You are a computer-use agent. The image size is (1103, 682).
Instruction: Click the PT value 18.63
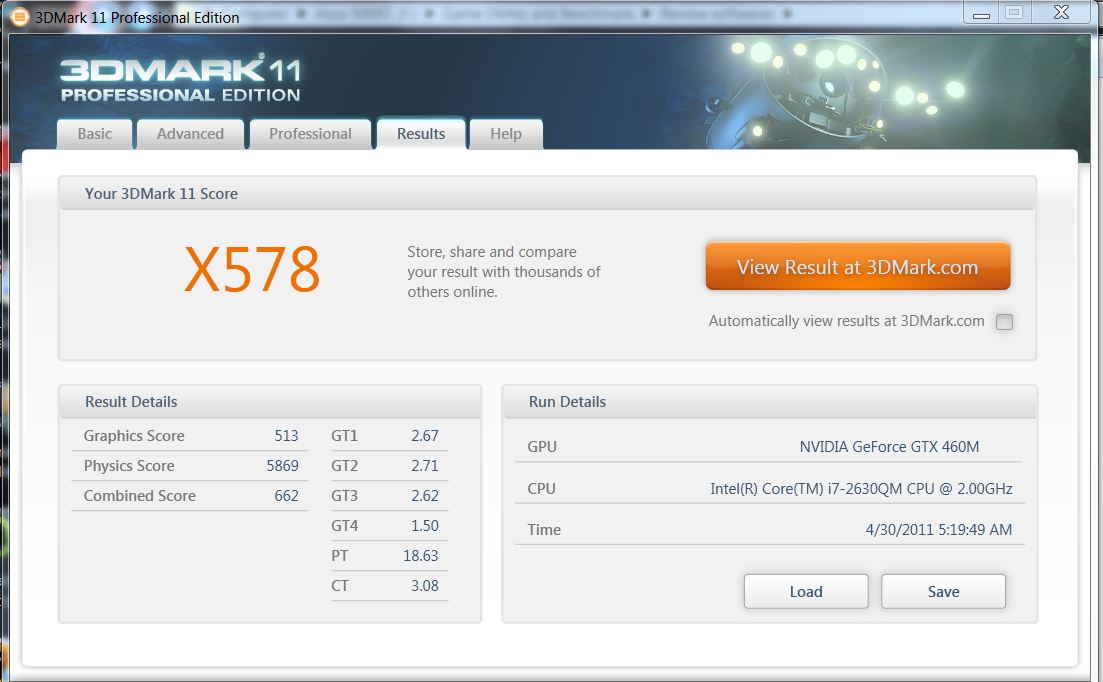point(421,555)
